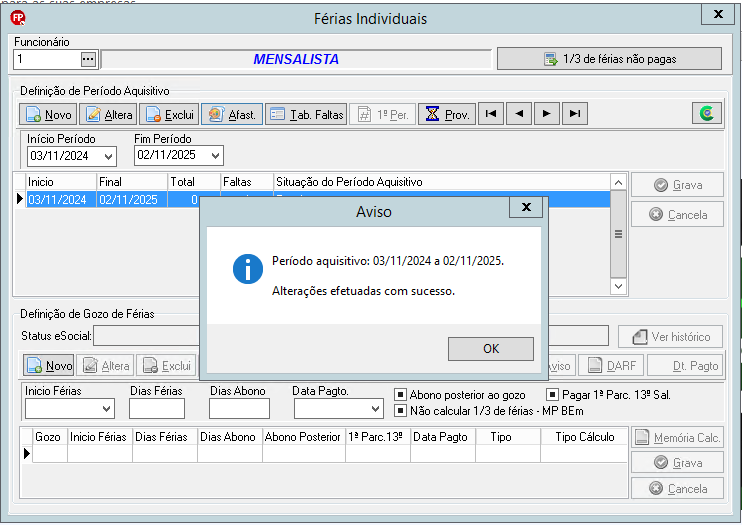Viewport: 742px width, 525px height.
Task: Click Novo in Período Aquisitivo toolbar
Action: click(48, 114)
